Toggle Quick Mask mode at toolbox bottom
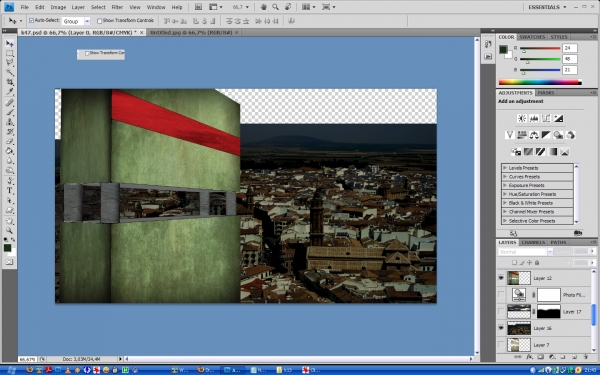This screenshot has width=600, height=375. (9, 262)
